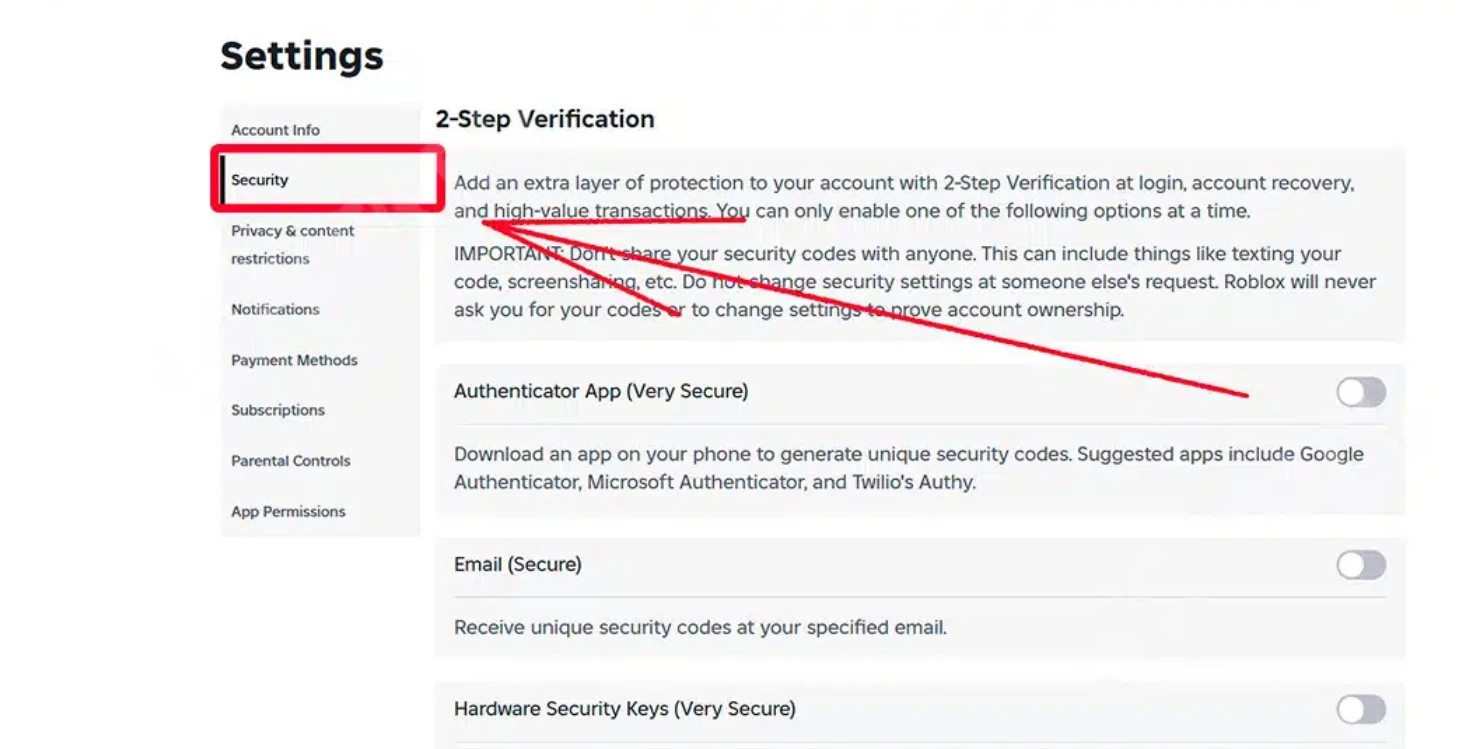The image size is (1478, 749).
Task: Turn on Email 2-step verification toggle
Action: (1360, 565)
